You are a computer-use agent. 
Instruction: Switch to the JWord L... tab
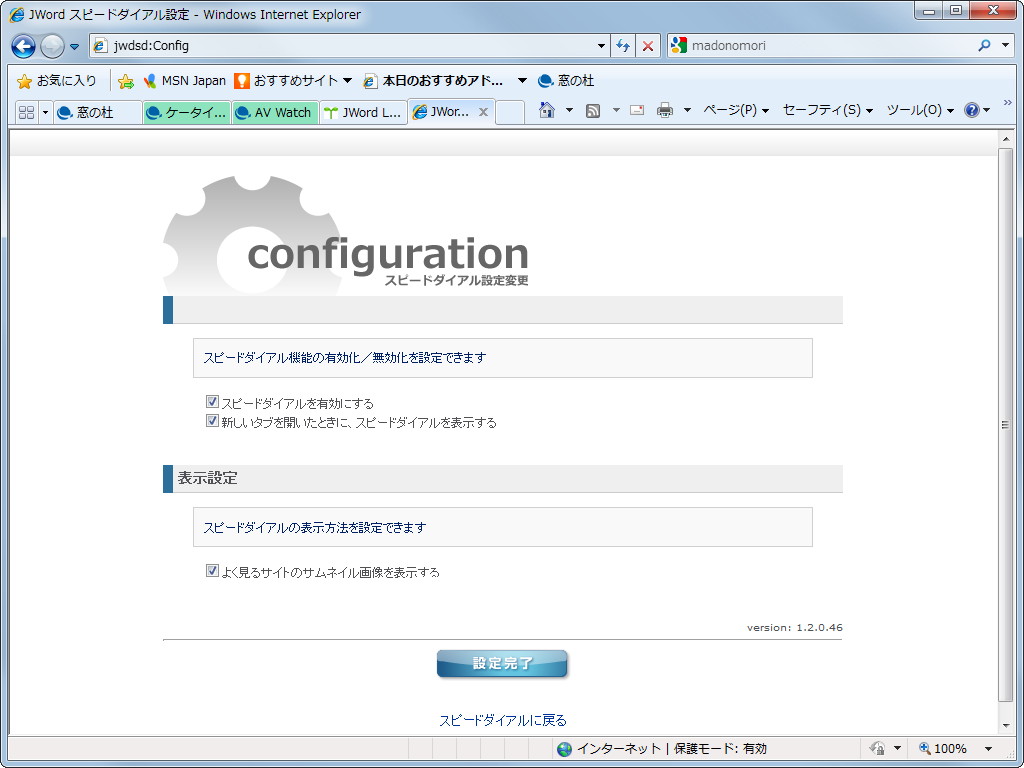coord(363,112)
